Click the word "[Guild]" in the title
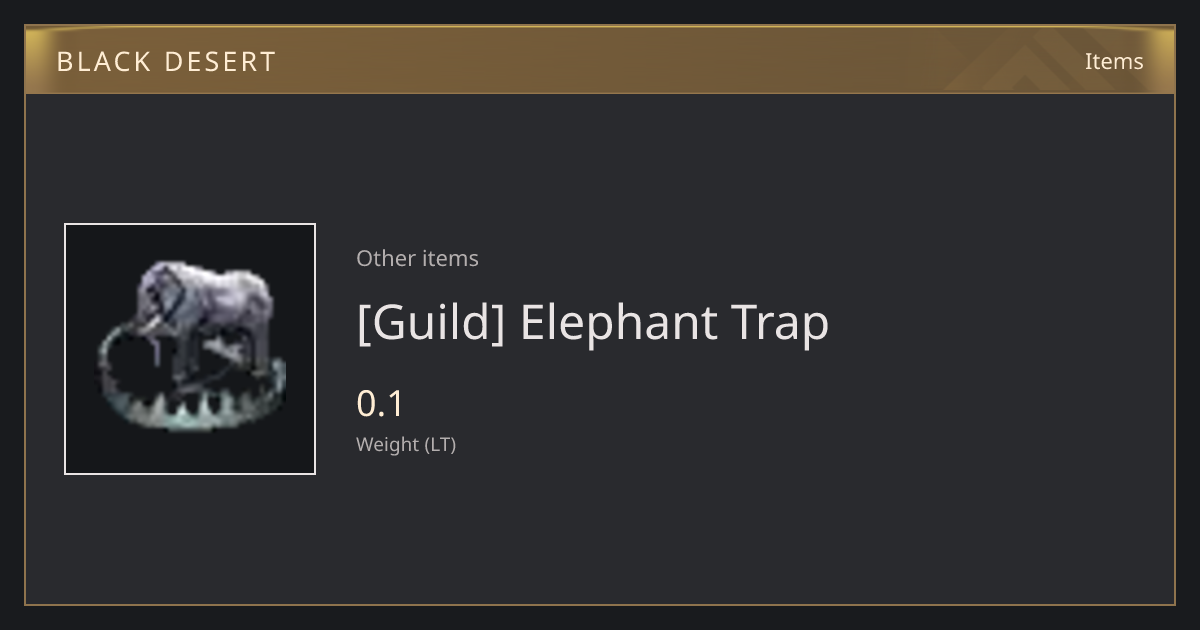The height and width of the screenshot is (630, 1200). coord(430,323)
